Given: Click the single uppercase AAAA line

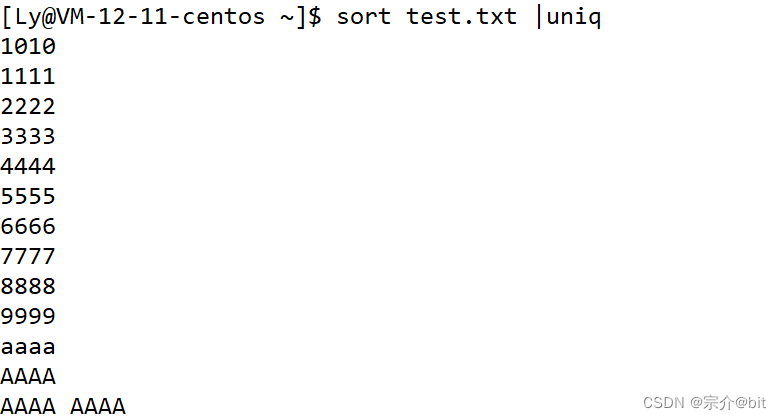Looking at the screenshot, I should (28, 376).
